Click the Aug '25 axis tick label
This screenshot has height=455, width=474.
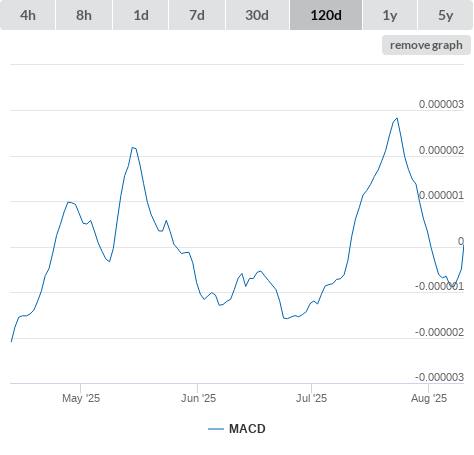[x=429, y=398]
